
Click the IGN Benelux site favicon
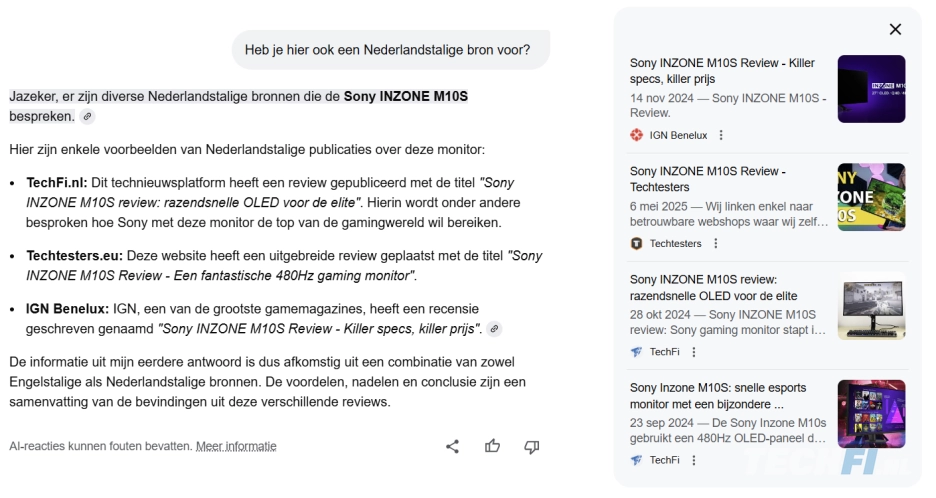(x=636, y=135)
